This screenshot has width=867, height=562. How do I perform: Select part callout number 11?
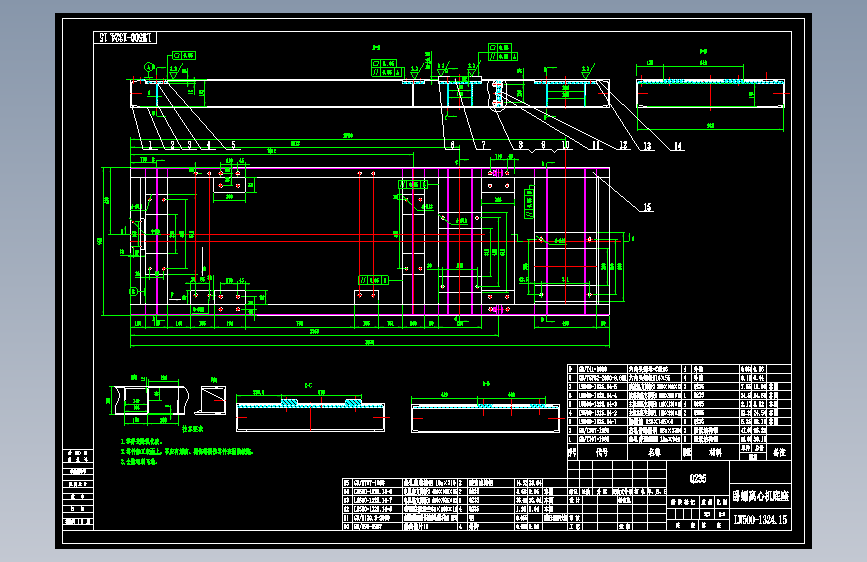click(596, 145)
